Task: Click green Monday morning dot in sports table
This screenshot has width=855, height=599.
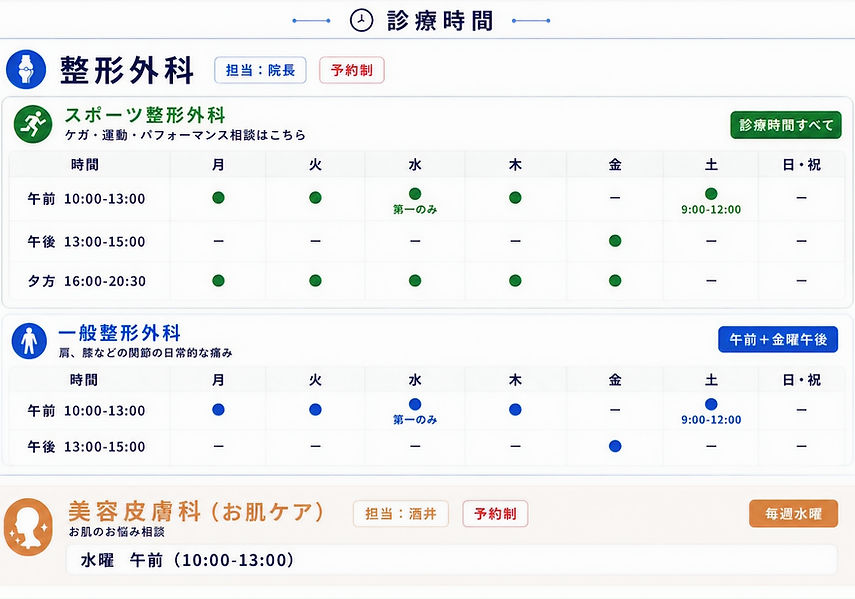Action: coord(218,198)
